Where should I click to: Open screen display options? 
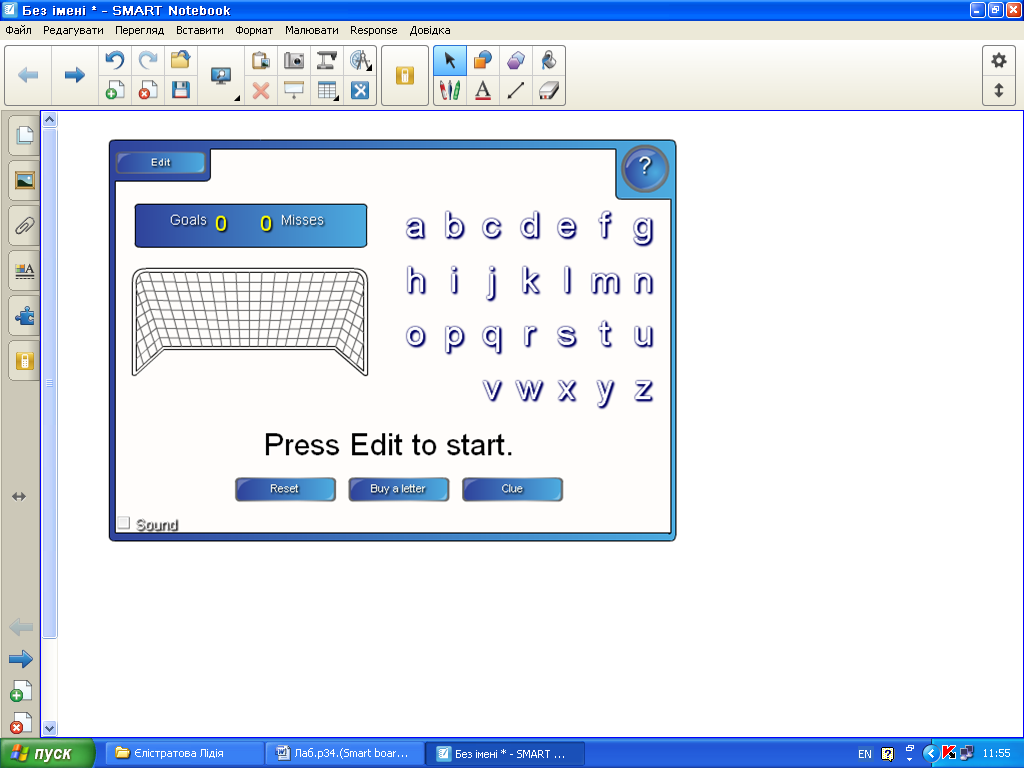[x=221, y=76]
